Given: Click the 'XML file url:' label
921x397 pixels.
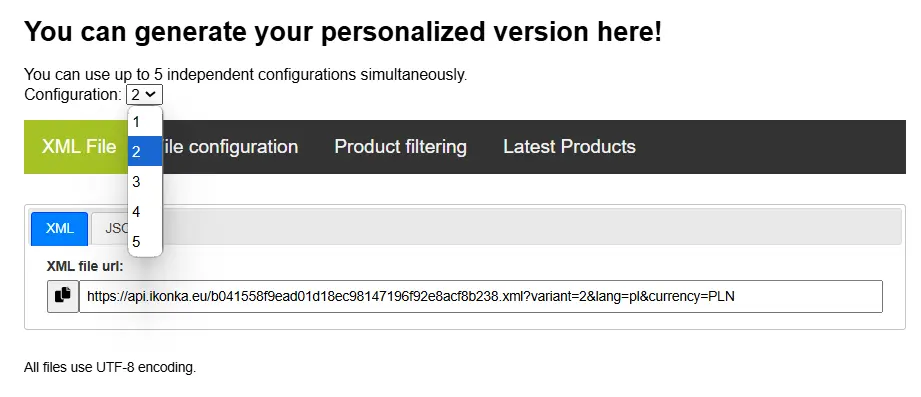Looking at the screenshot, I should [85, 266].
